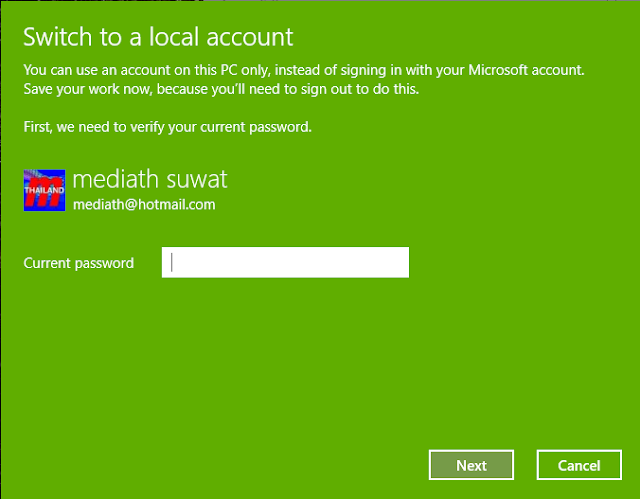
Task: Click the Cancel button
Action: point(579,465)
